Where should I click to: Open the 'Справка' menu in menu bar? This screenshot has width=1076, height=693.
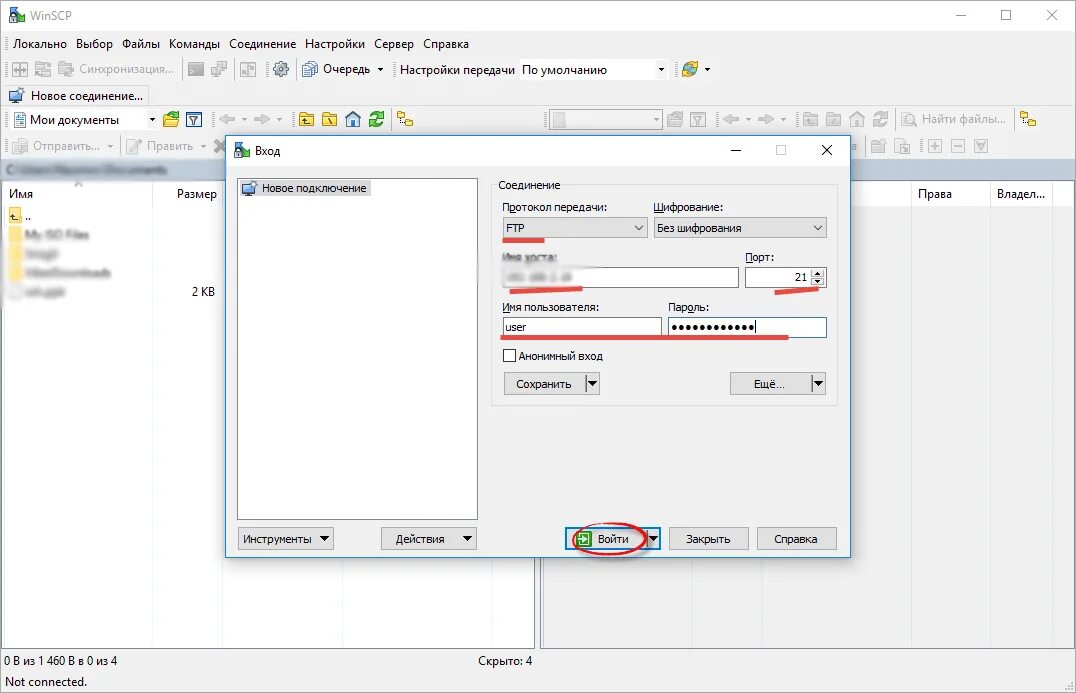point(446,44)
